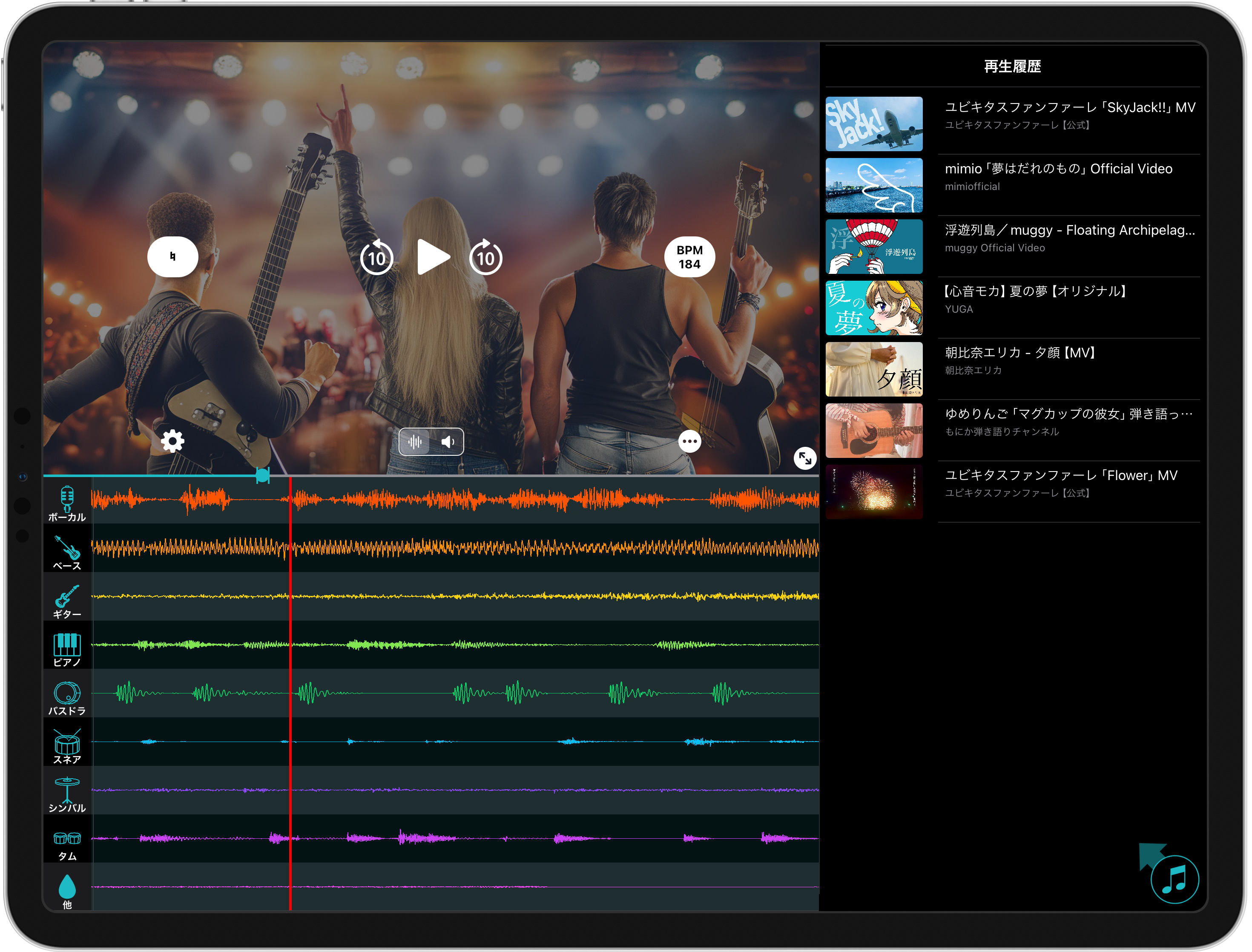
Task: Switch to waveform display mode
Action: pos(415,442)
